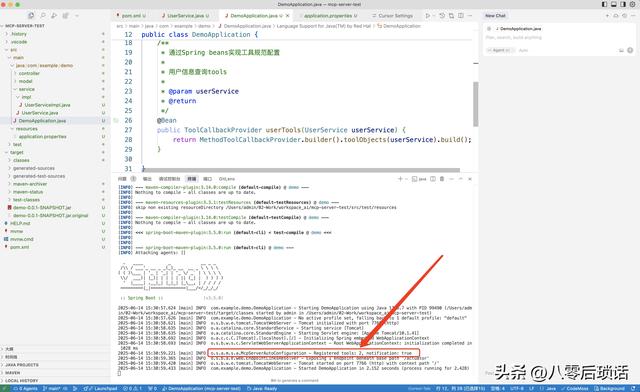Expand more sidebar views chevron
This screenshot has width=640, height=392.
click(77, 16)
